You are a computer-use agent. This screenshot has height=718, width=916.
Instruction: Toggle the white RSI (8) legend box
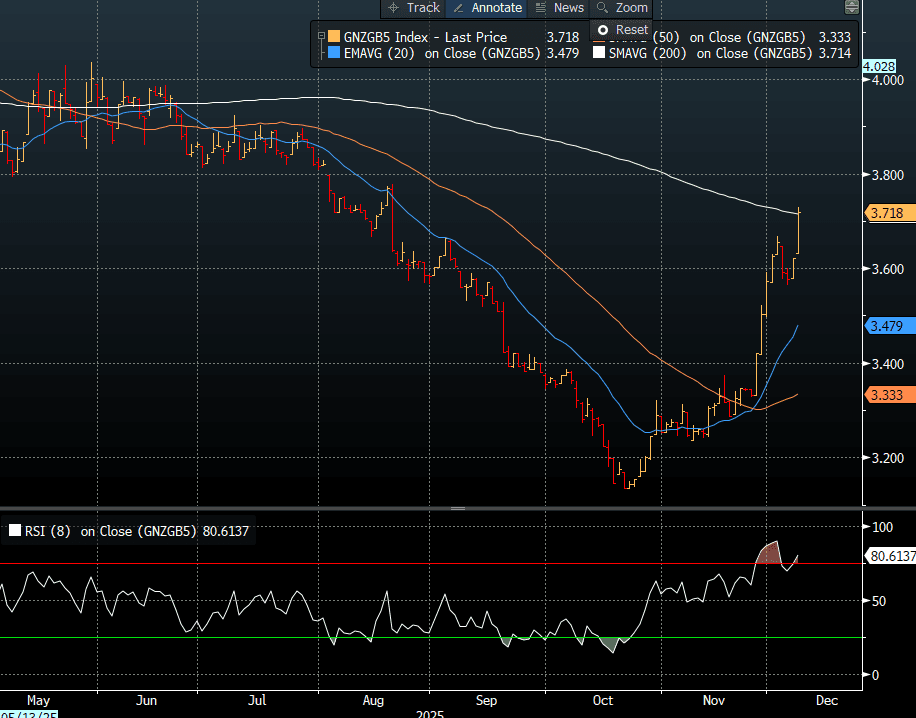coord(14,531)
